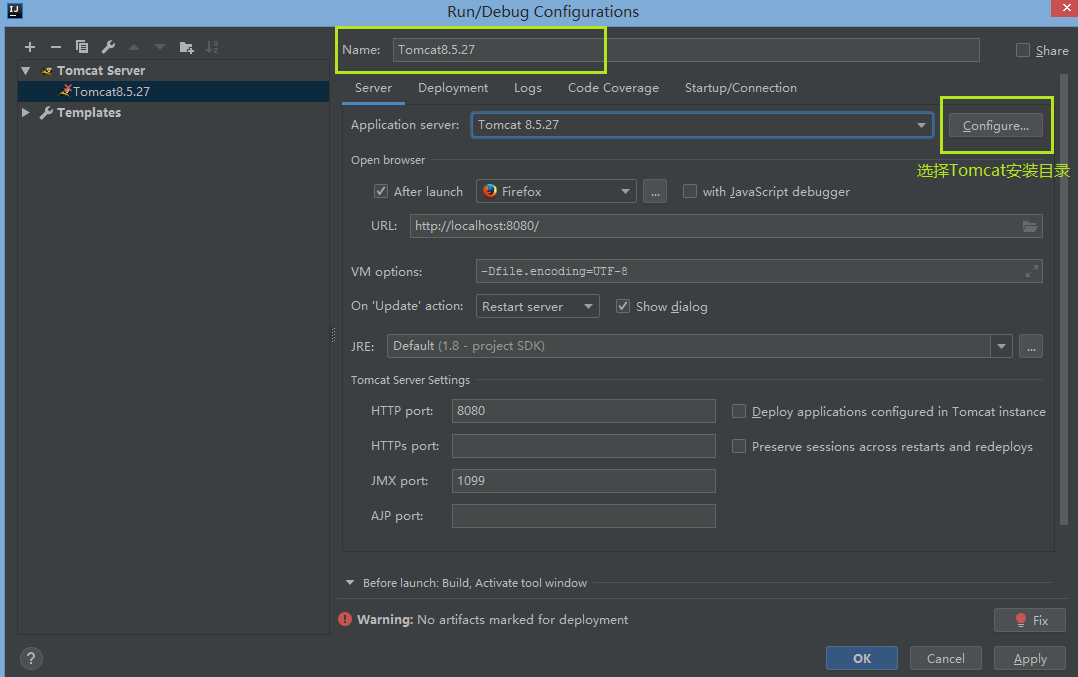Open edit defaults with the wrench icon

click(108, 47)
